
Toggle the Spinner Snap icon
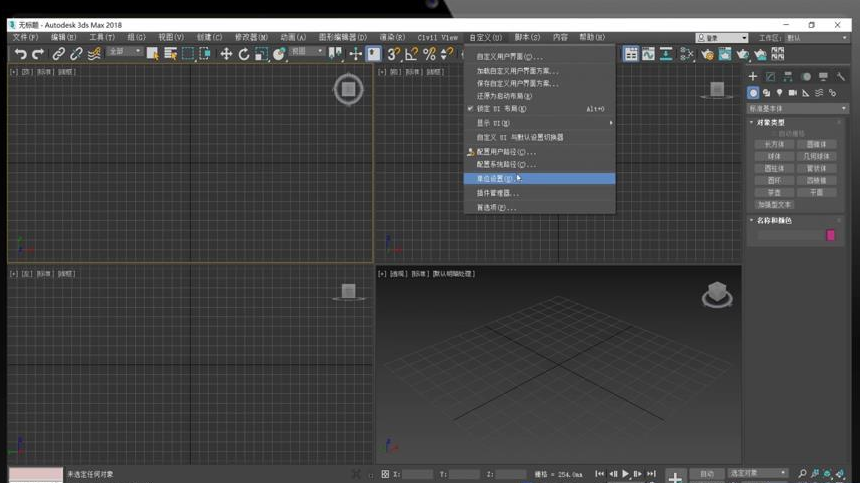pyautogui.click(x=447, y=54)
